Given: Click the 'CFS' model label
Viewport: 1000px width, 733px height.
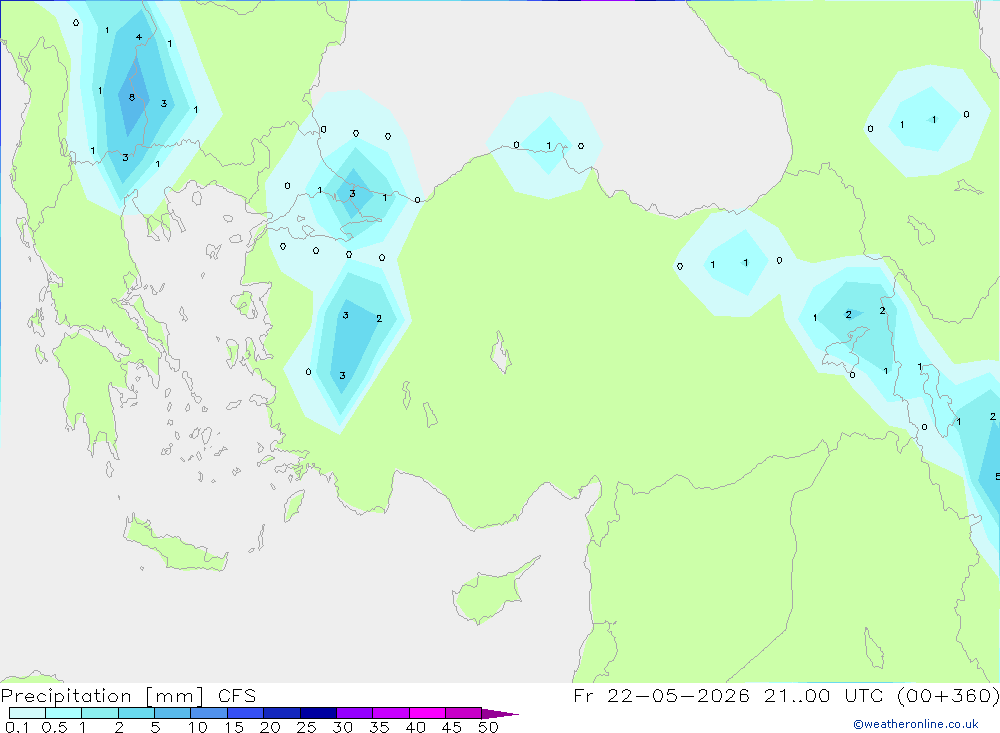Looking at the screenshot, I should (237, 696).
